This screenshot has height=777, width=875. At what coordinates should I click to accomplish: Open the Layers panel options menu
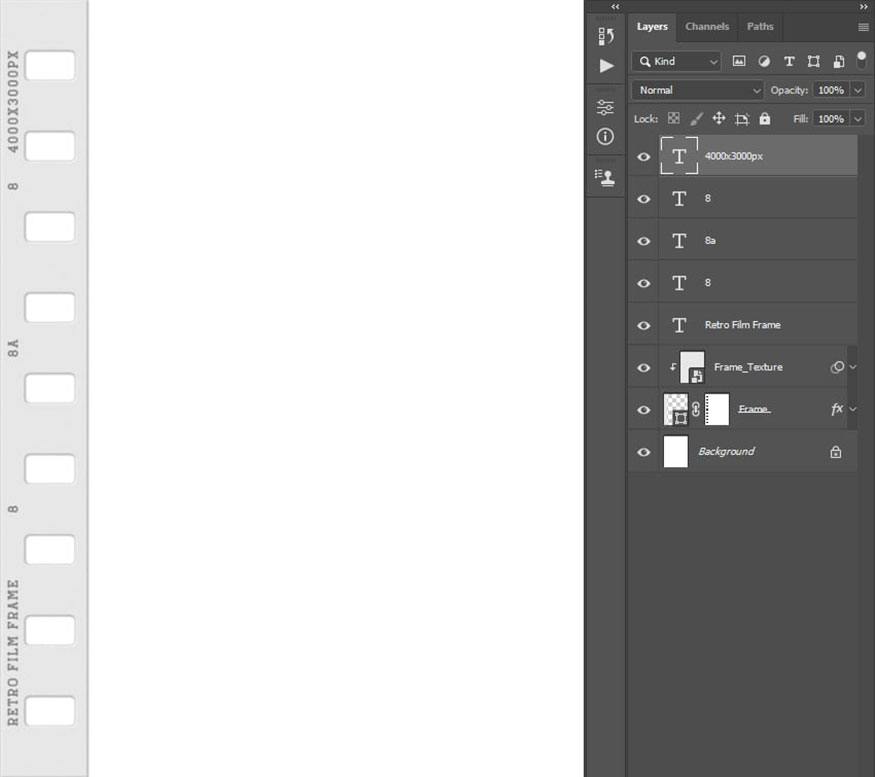pyautogui.click(x=863, y=27)
